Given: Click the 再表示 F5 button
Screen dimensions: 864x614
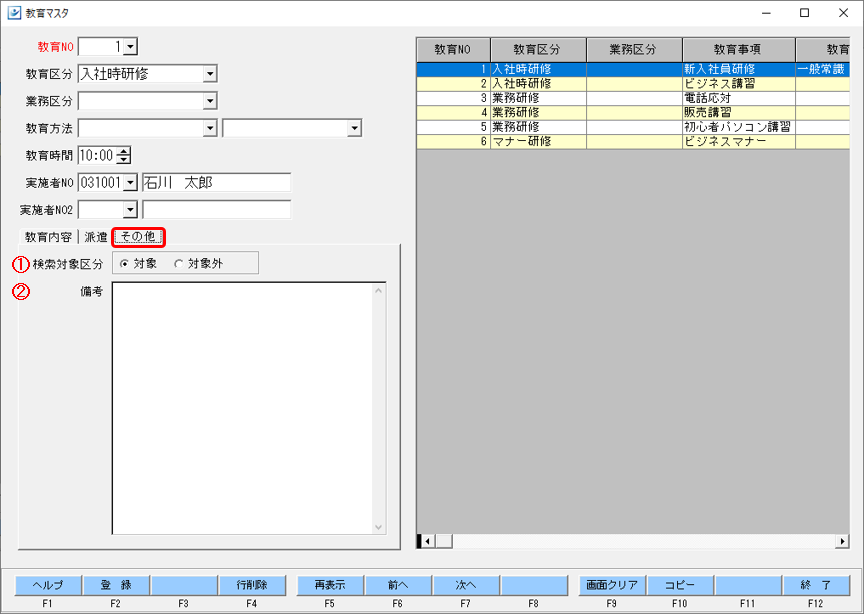Looking at the screenshot, I should point(330,585).
